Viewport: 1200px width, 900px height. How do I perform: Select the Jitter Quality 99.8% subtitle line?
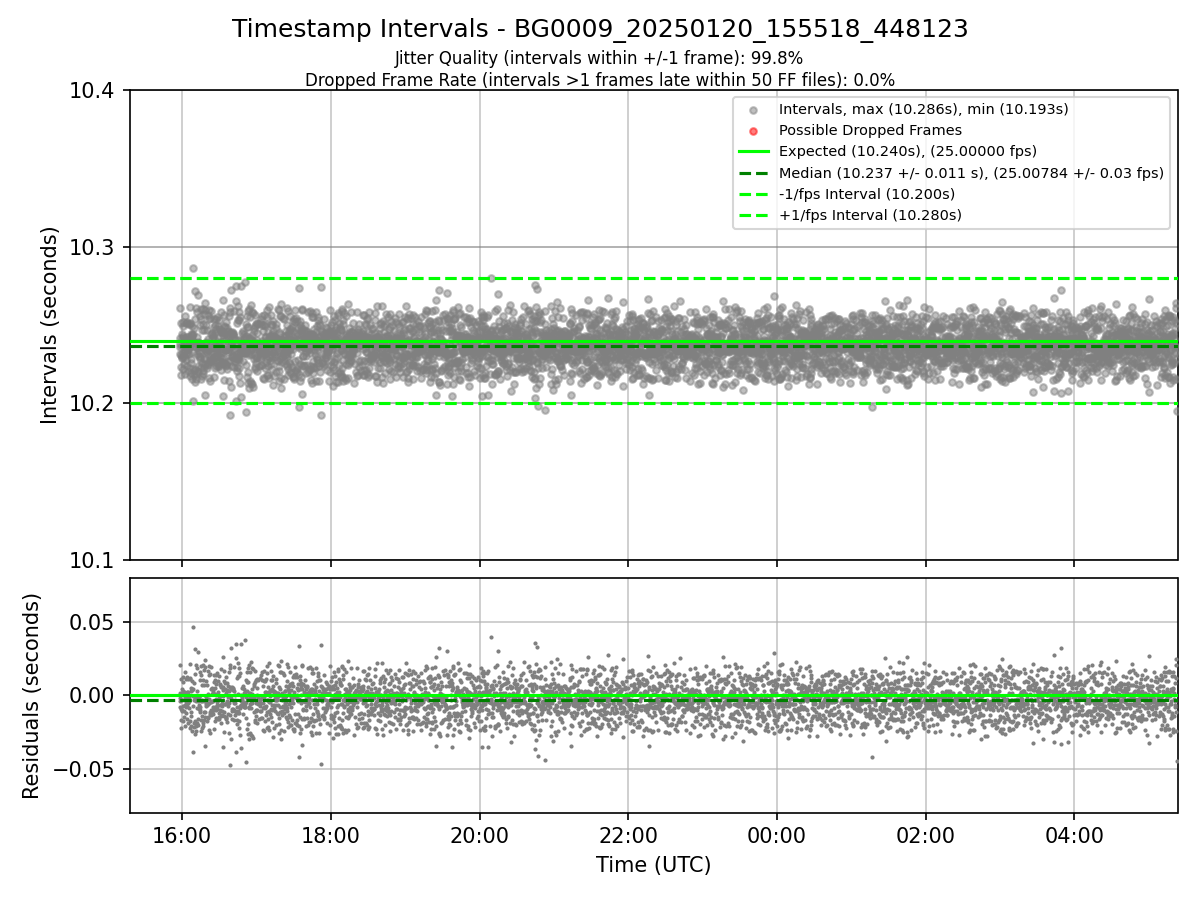coord(599,58)
